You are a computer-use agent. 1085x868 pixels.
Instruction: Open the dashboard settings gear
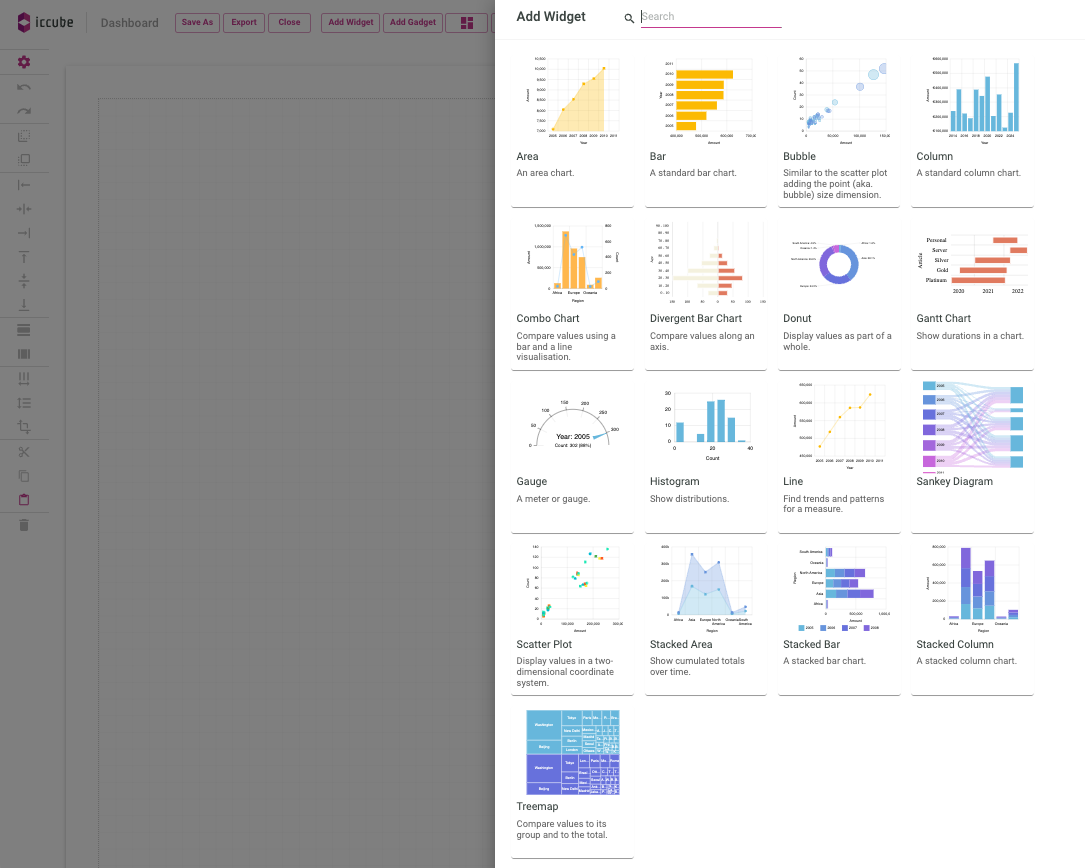point(24,62)
